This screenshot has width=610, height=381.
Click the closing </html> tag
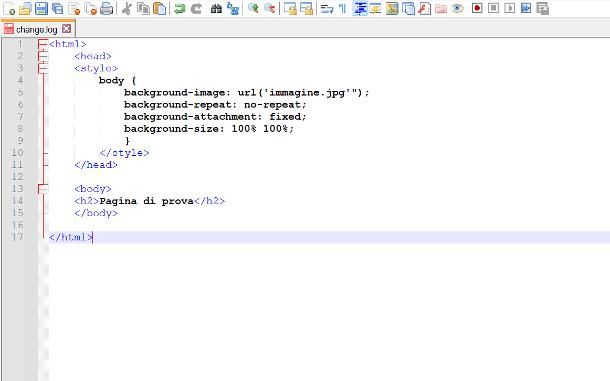point(71,237)
